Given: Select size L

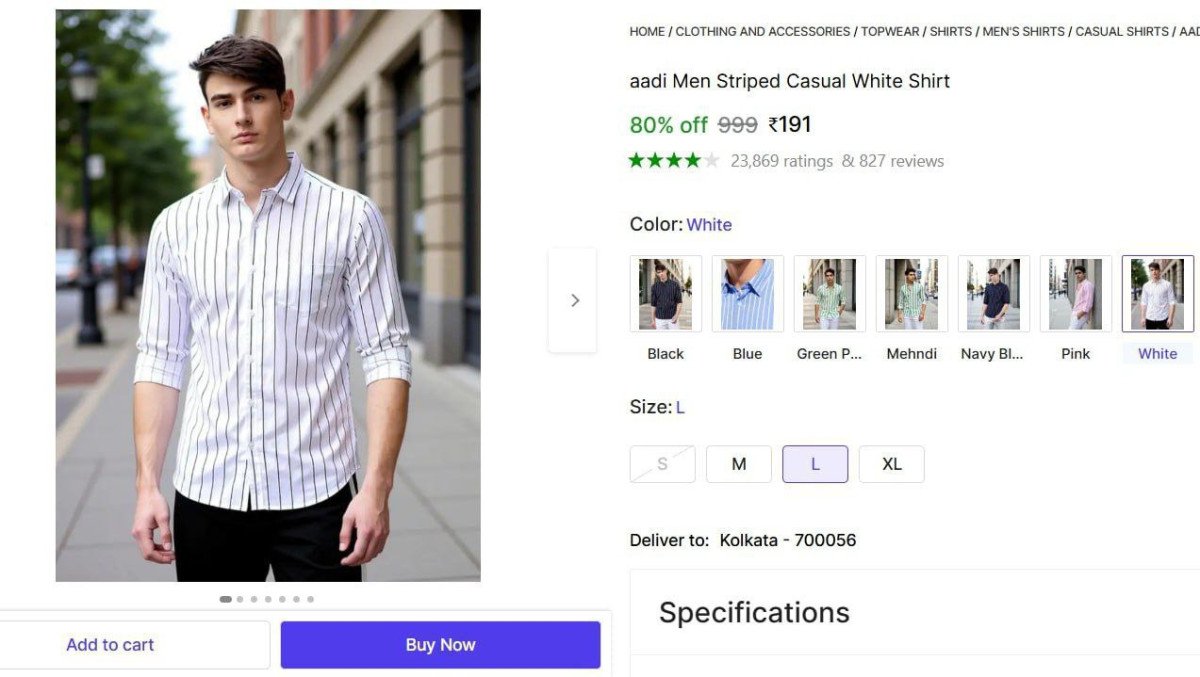Looking at the screenshot, I should coord(814,463).
